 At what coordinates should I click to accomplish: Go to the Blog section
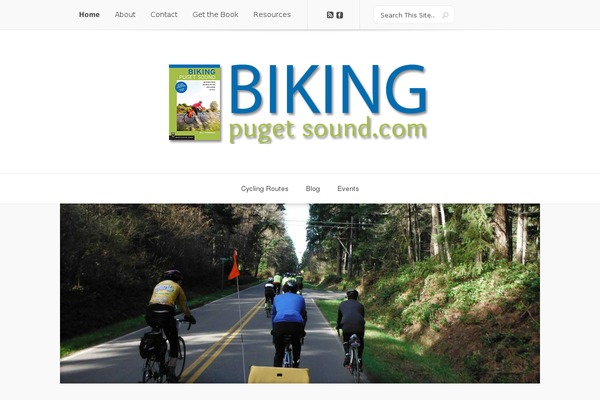(313, 189)
